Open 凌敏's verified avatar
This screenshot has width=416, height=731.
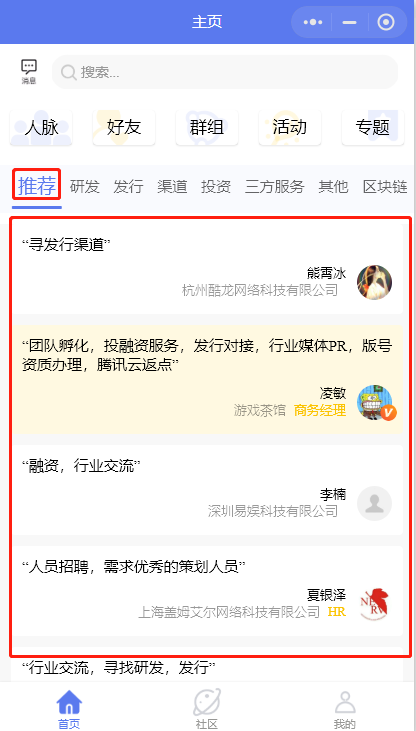tap(375, 402)
